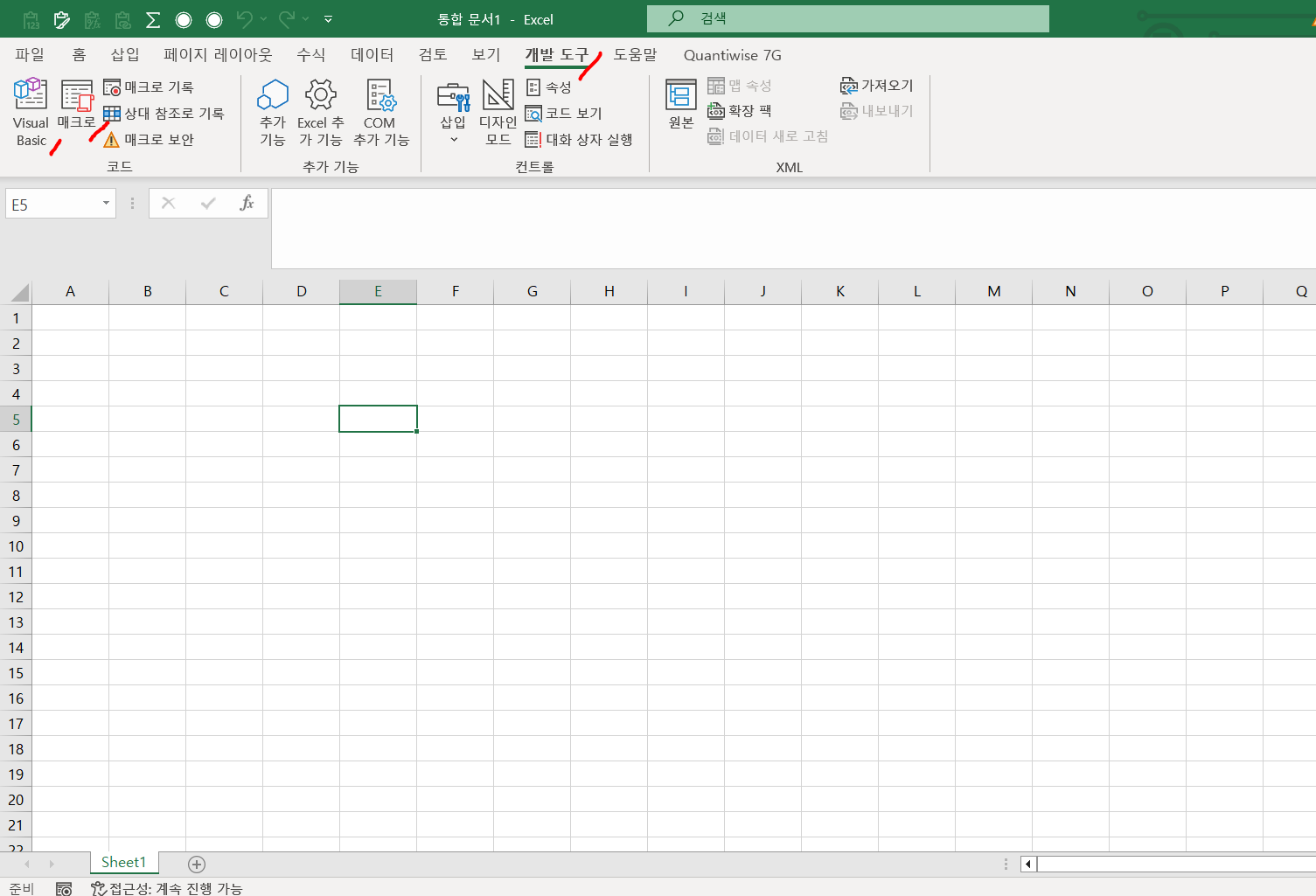Click the Name Box showing E5
Screen dimensions: 1316x896
point(52,204)
